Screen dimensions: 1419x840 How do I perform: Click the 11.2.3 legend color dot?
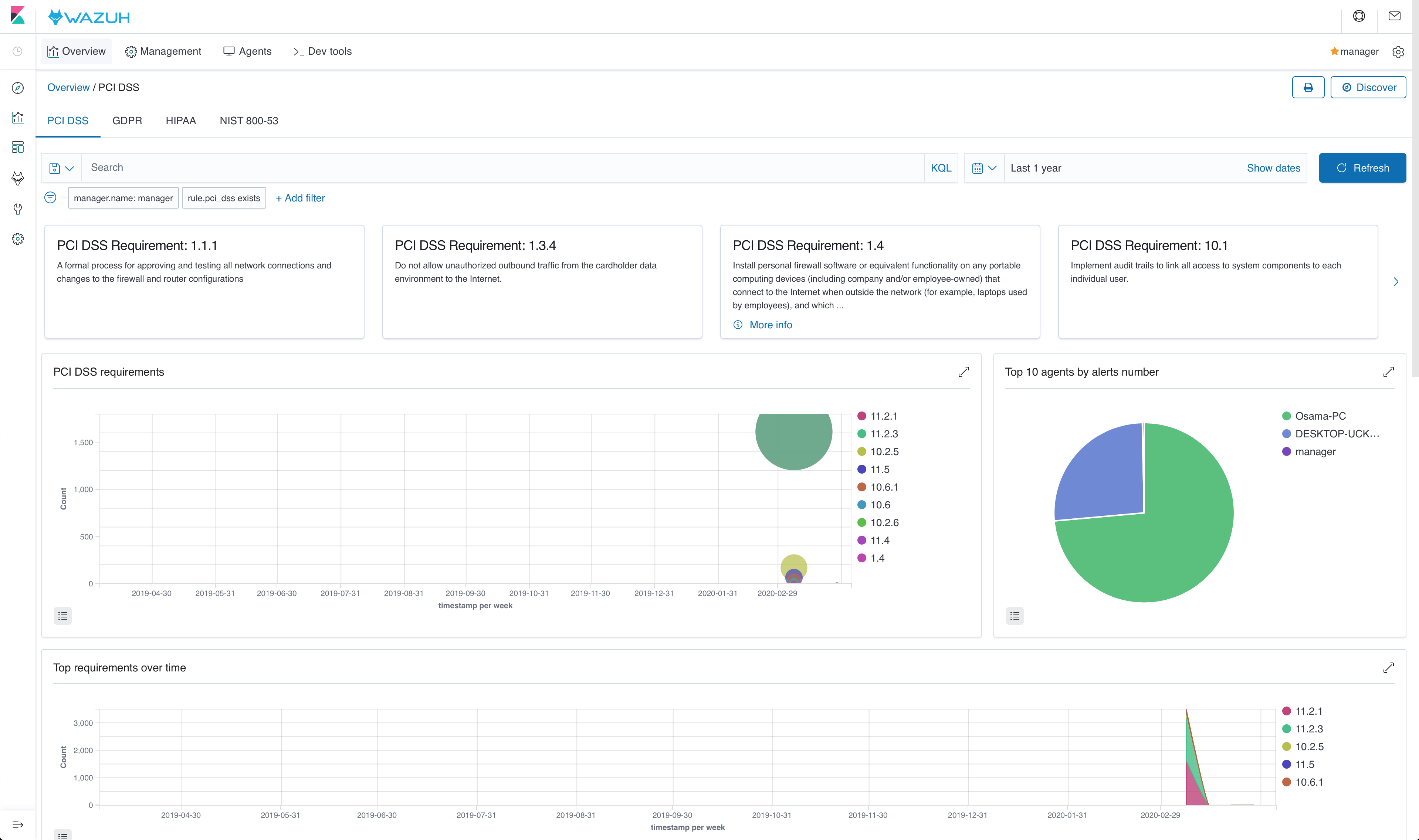coord(861,434)
